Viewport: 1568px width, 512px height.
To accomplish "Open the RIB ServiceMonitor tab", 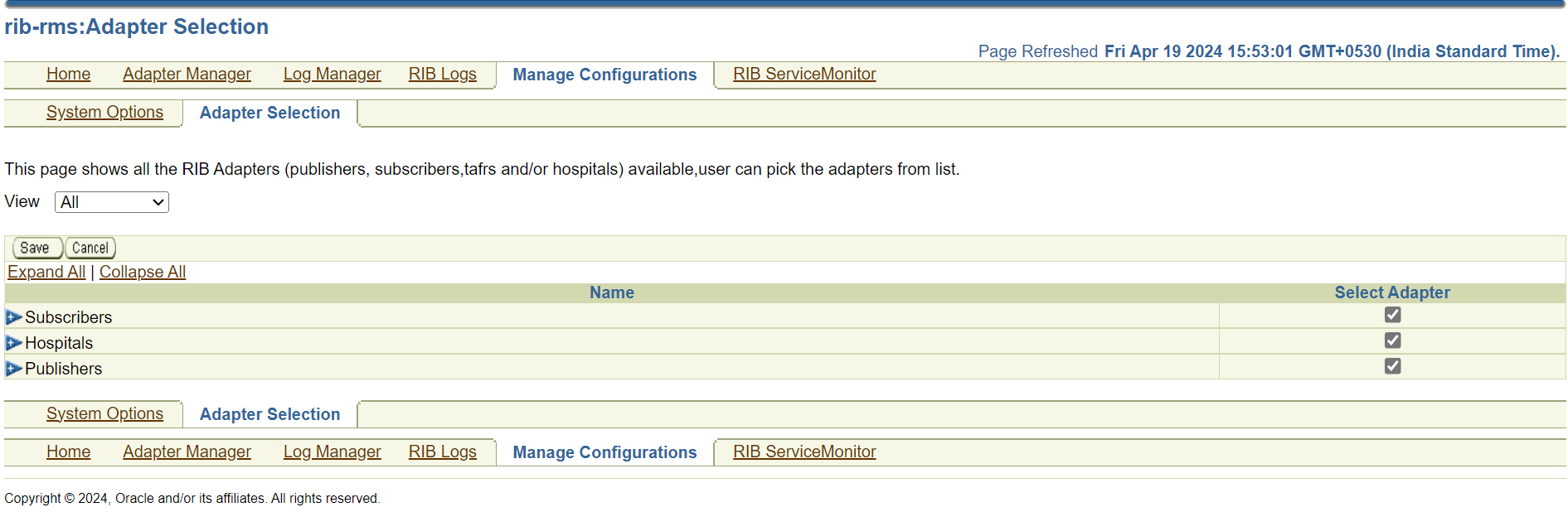I will (x=803, y=74).
